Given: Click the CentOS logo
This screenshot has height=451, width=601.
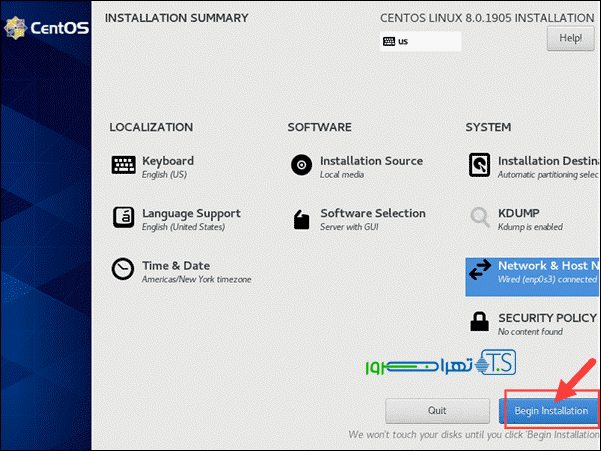Looking at the screenshot, I should click(47, 27).
